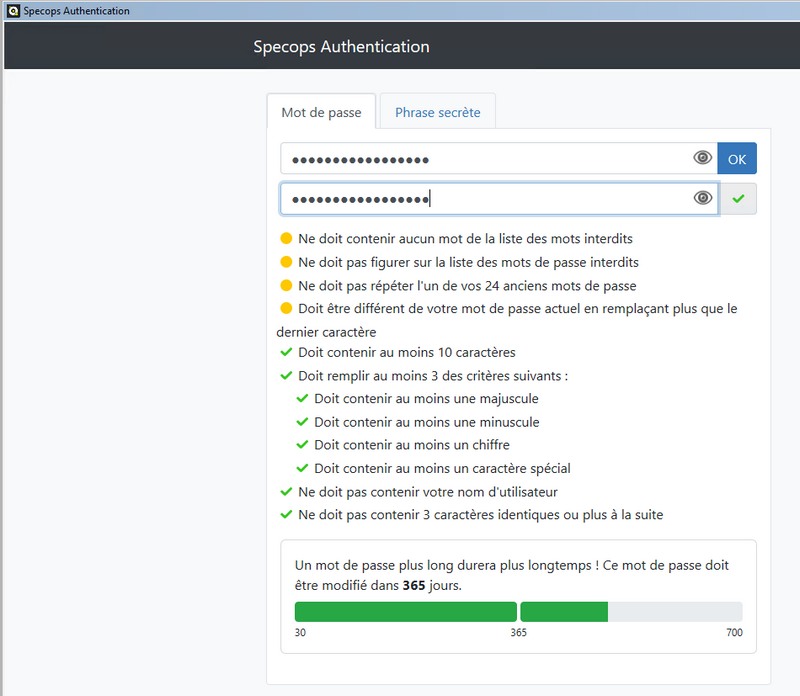This screenshot has height=696, width=800.
Task: Click text 'Doit remplir au moins 3 des critères suivants'
Action: 430,376
